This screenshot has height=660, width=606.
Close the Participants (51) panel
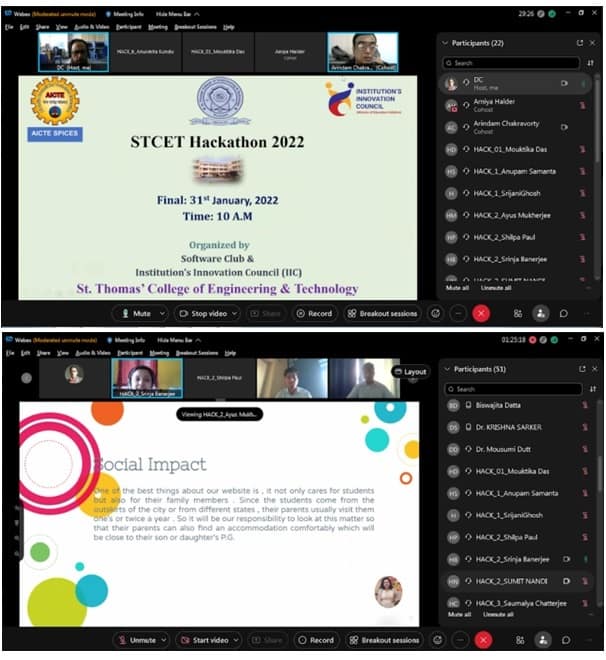[x=595, y=369]
